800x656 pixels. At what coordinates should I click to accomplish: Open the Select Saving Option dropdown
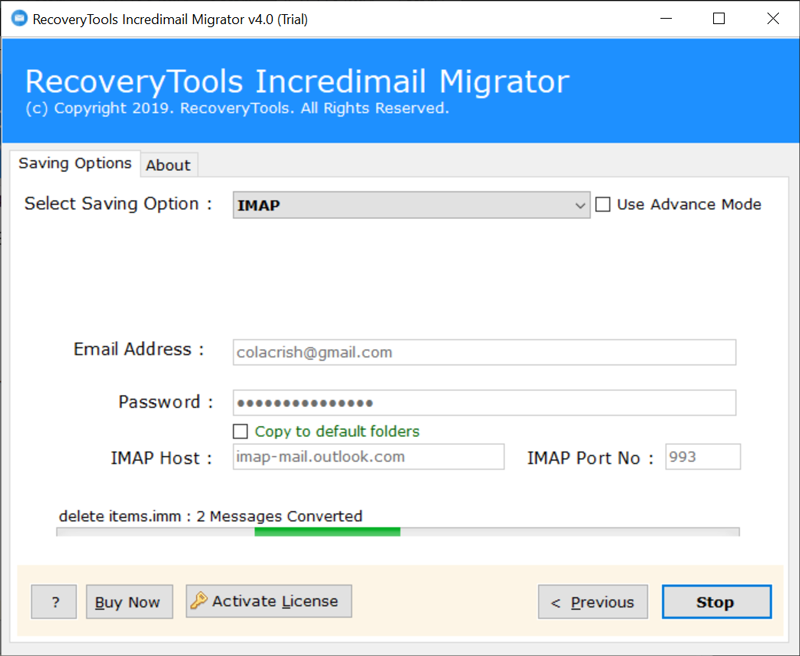(411, 205)
